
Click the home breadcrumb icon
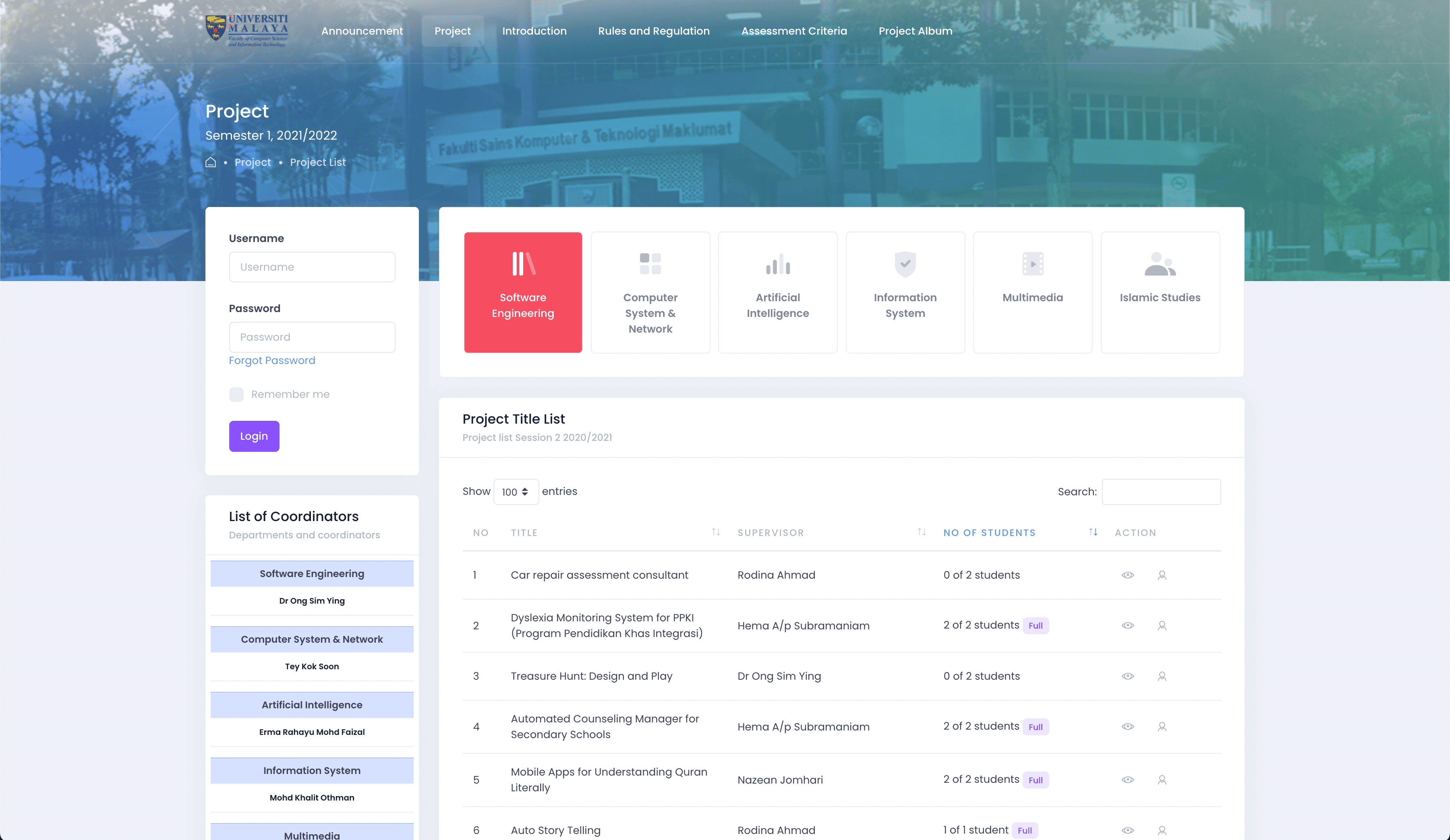coord(211,162)
